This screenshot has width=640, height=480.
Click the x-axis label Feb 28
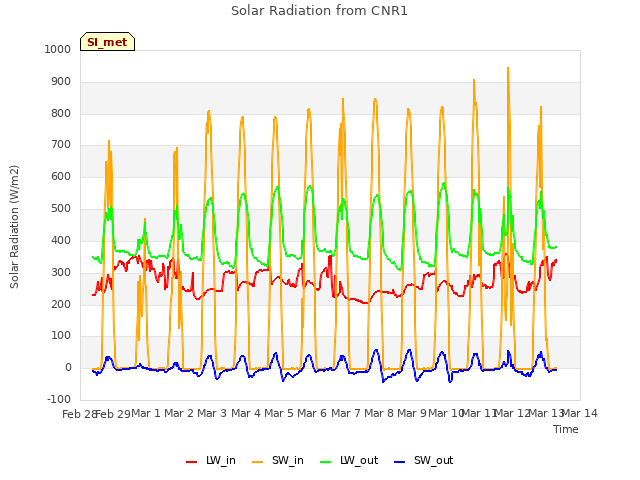click(x=79, y=414)
